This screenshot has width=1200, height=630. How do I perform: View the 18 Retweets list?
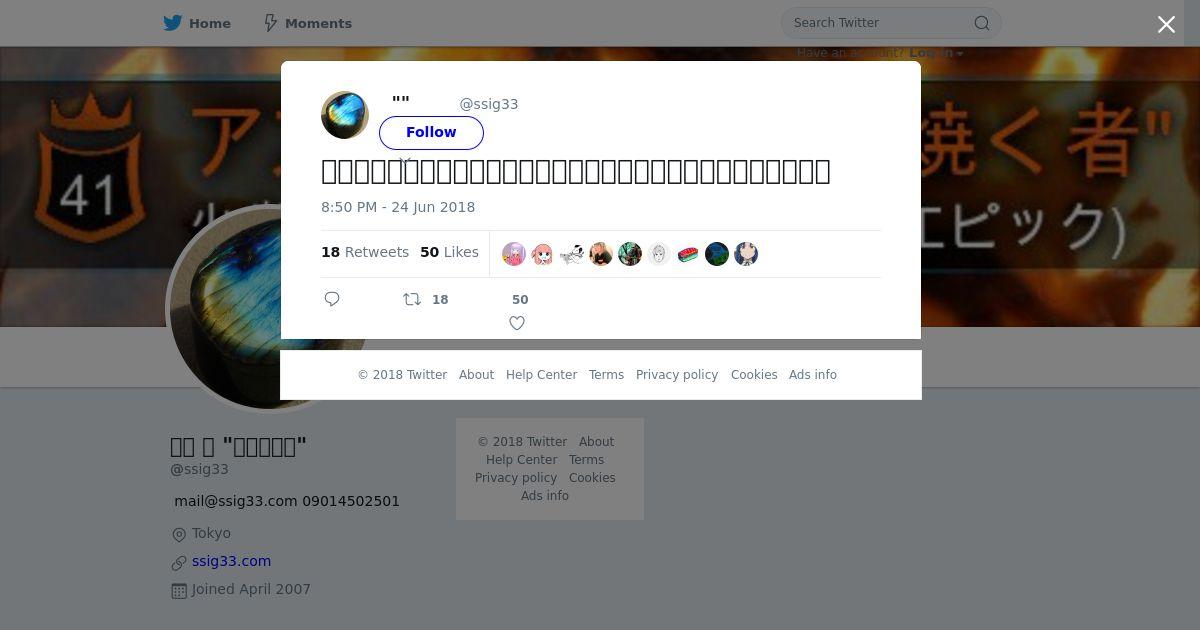click(365, 252)
